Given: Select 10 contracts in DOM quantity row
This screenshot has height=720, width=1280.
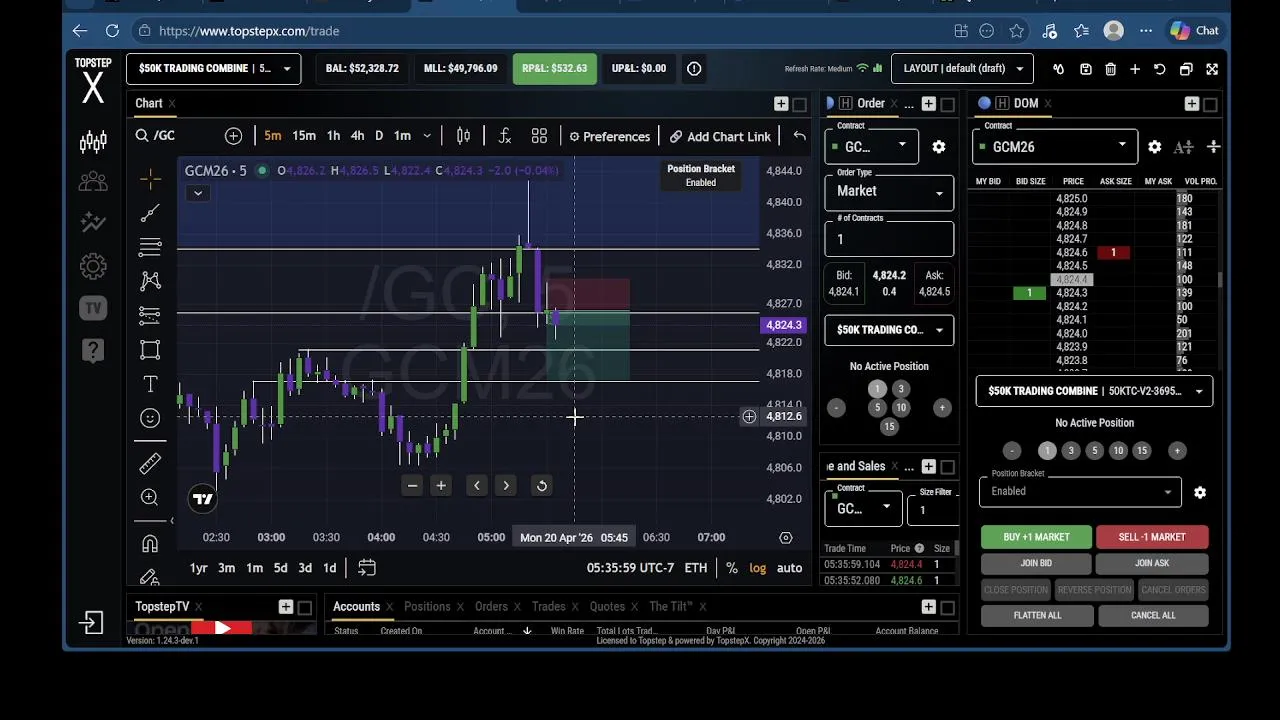Looking at the screenshot, I should pos(1118,451).
